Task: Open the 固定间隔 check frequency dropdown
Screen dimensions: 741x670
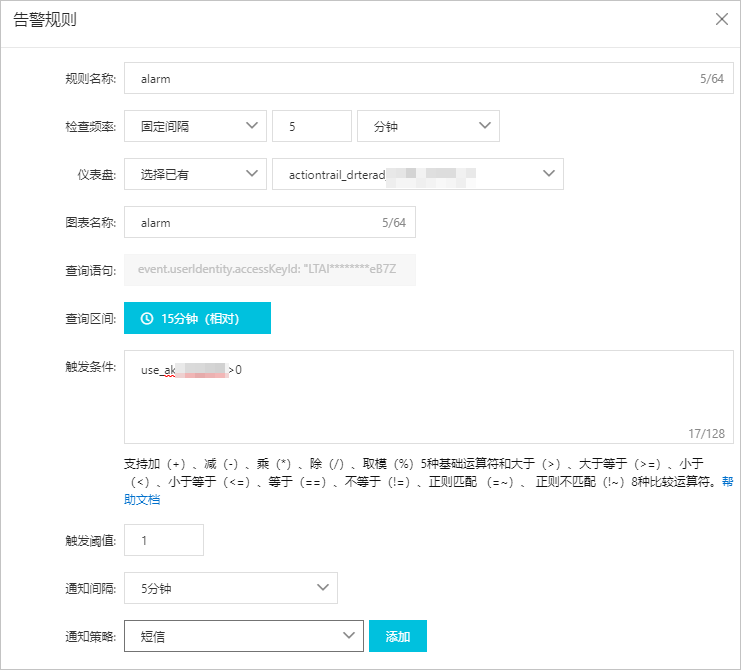Action: (x=195, y=126)
